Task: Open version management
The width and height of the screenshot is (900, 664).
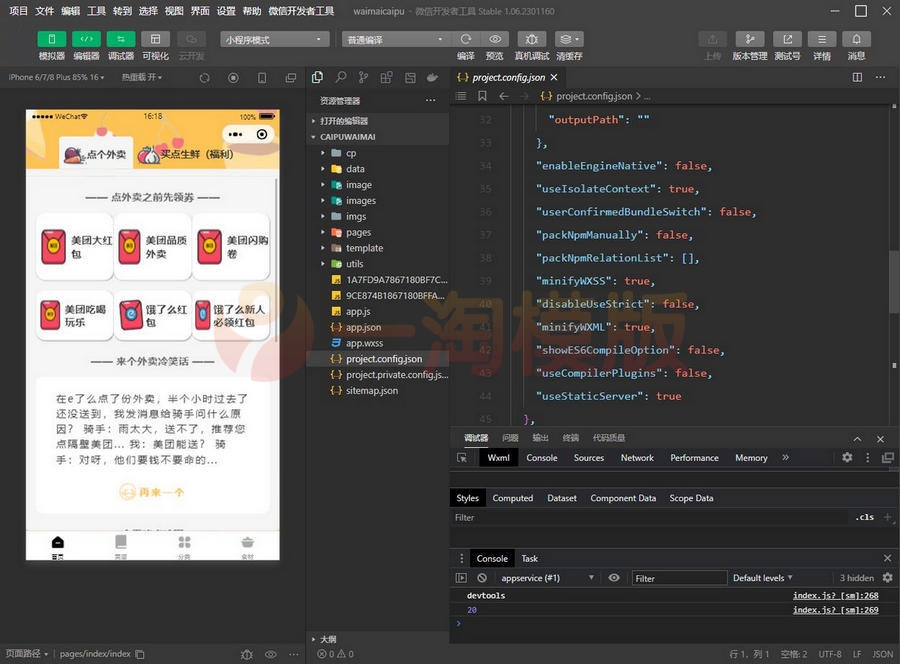Action: tap(750, 39)
